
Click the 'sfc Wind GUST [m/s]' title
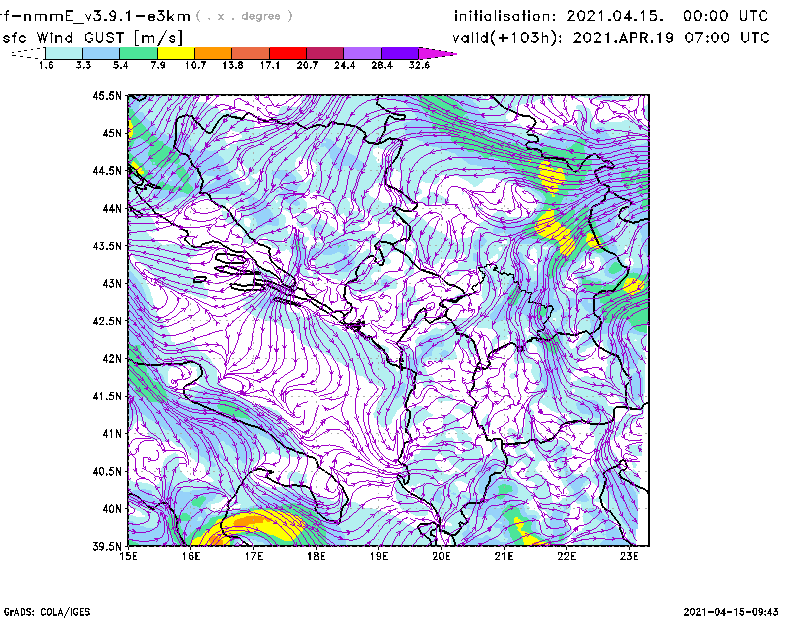(x=93, y=38)
